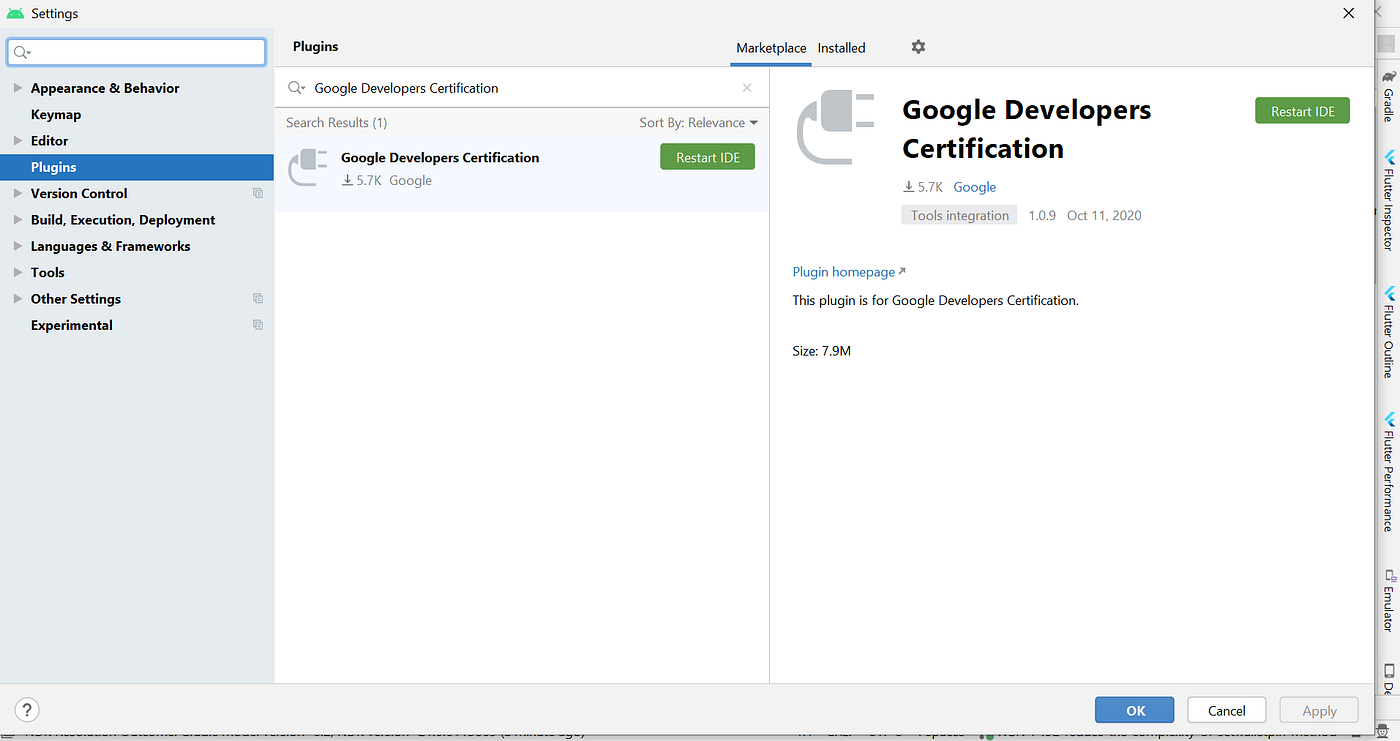Open the Google vendor link in details
The height and width of the screenshot is (741, 1400).
pyautogui.click(x=974, y=187)
